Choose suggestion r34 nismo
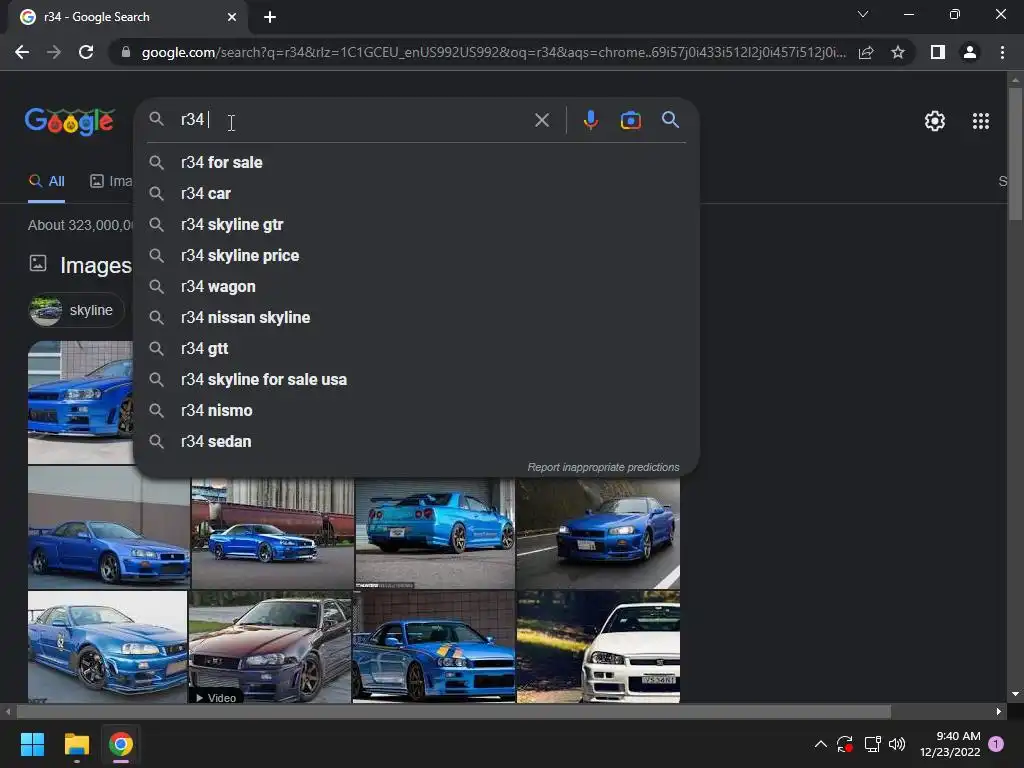 416,411
